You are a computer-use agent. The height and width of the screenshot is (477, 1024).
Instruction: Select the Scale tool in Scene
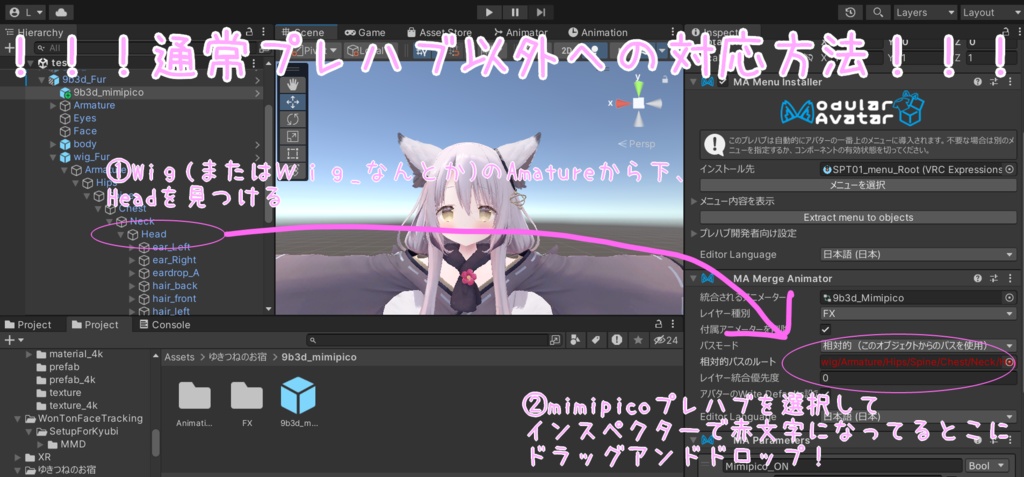pyautogui.click(x=293, y=137)
